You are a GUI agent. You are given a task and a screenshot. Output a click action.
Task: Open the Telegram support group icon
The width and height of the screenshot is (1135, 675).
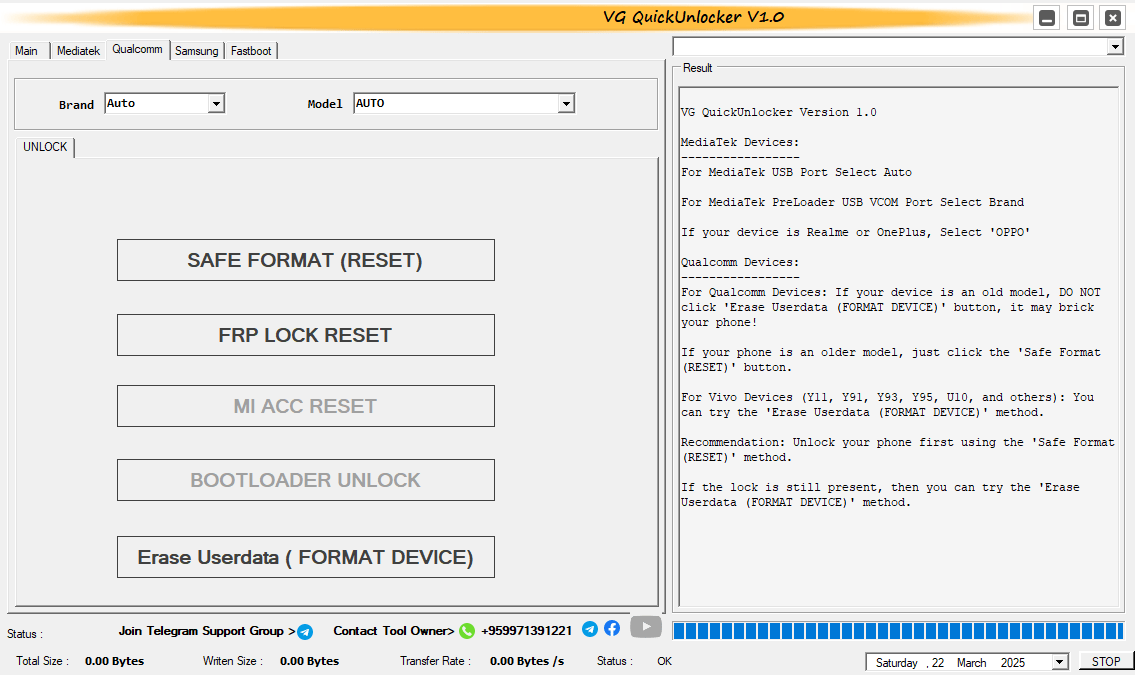tap(305, 631)
